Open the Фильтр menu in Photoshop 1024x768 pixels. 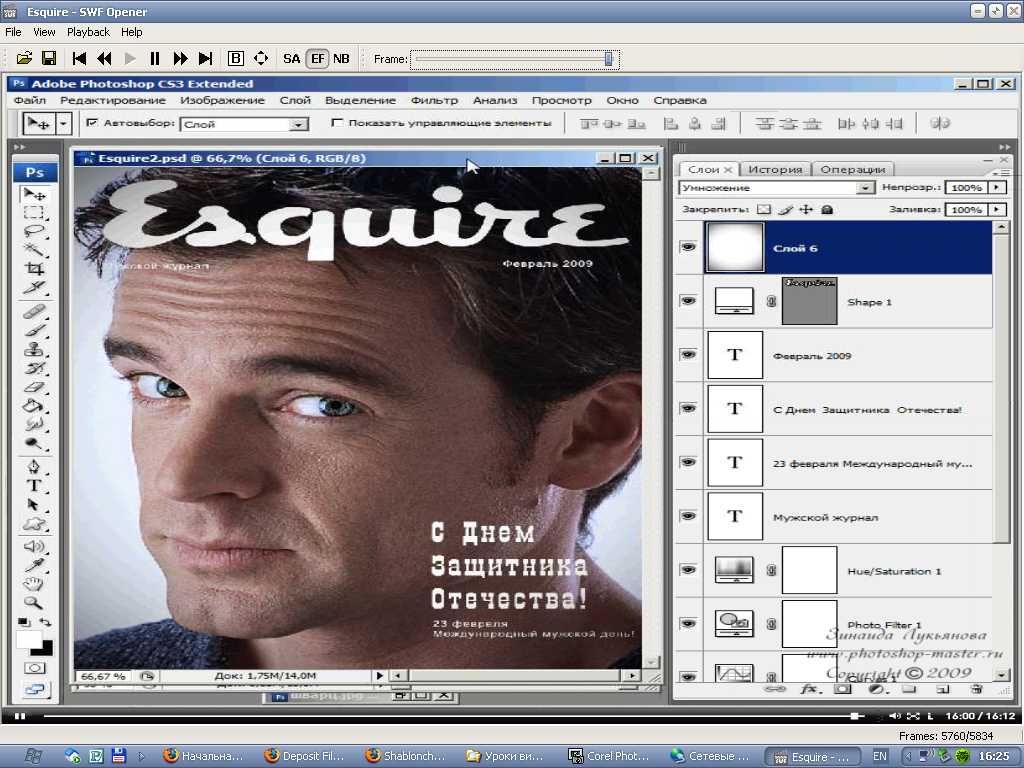pos(434,100)
